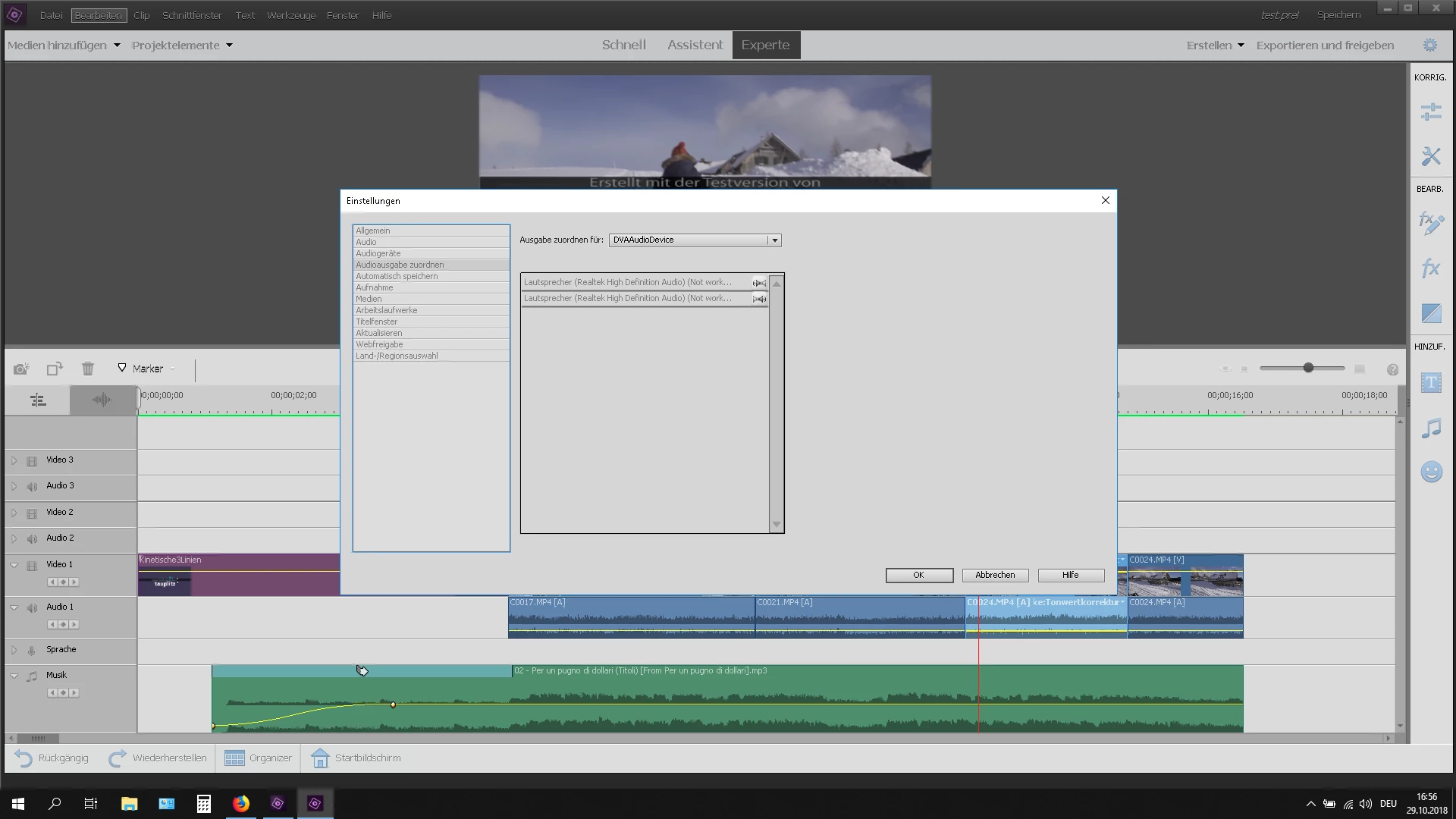Open the Erstellen dropdown menu
This screenshot has width=1456, height=819.
(1215, 45)
